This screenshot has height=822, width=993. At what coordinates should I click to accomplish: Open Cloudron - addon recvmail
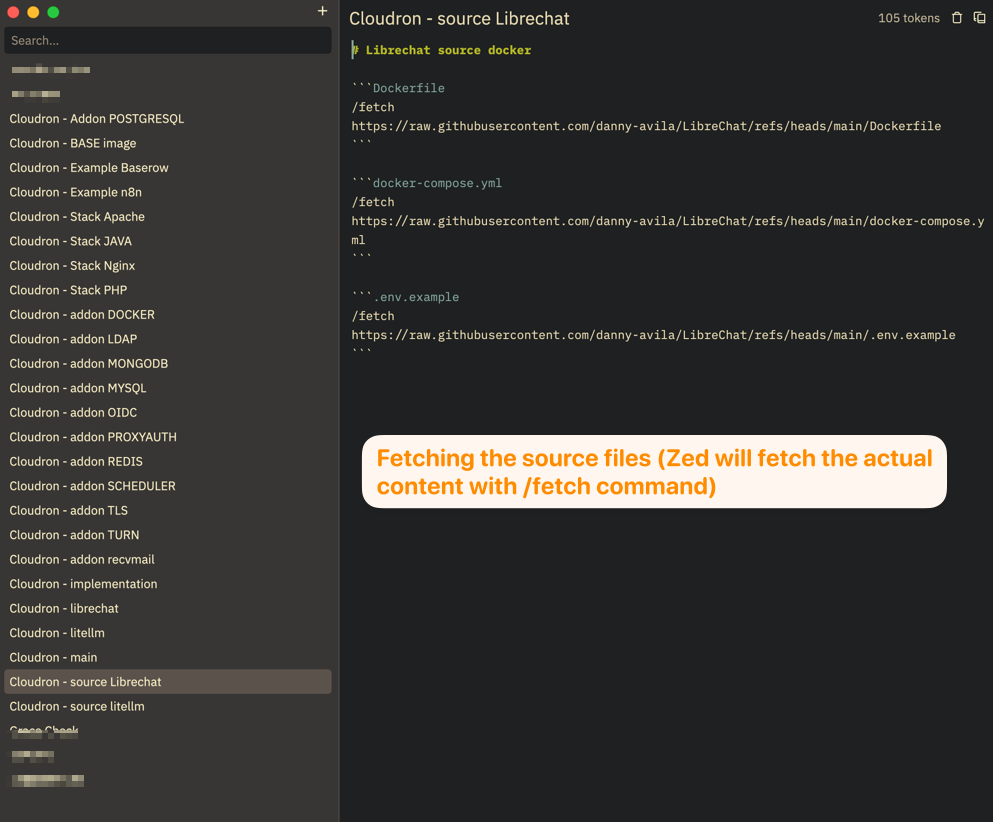168,559
